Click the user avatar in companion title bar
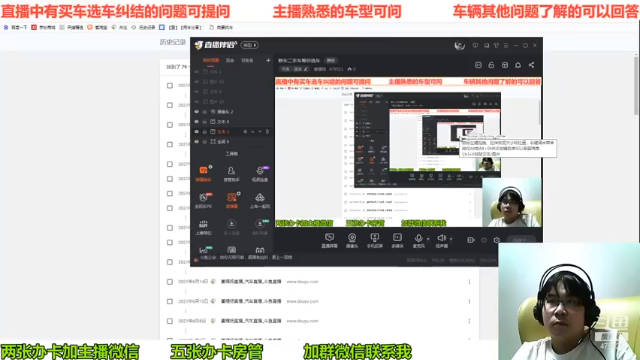The width and height of the screenshot is (640, 360). 460,45
